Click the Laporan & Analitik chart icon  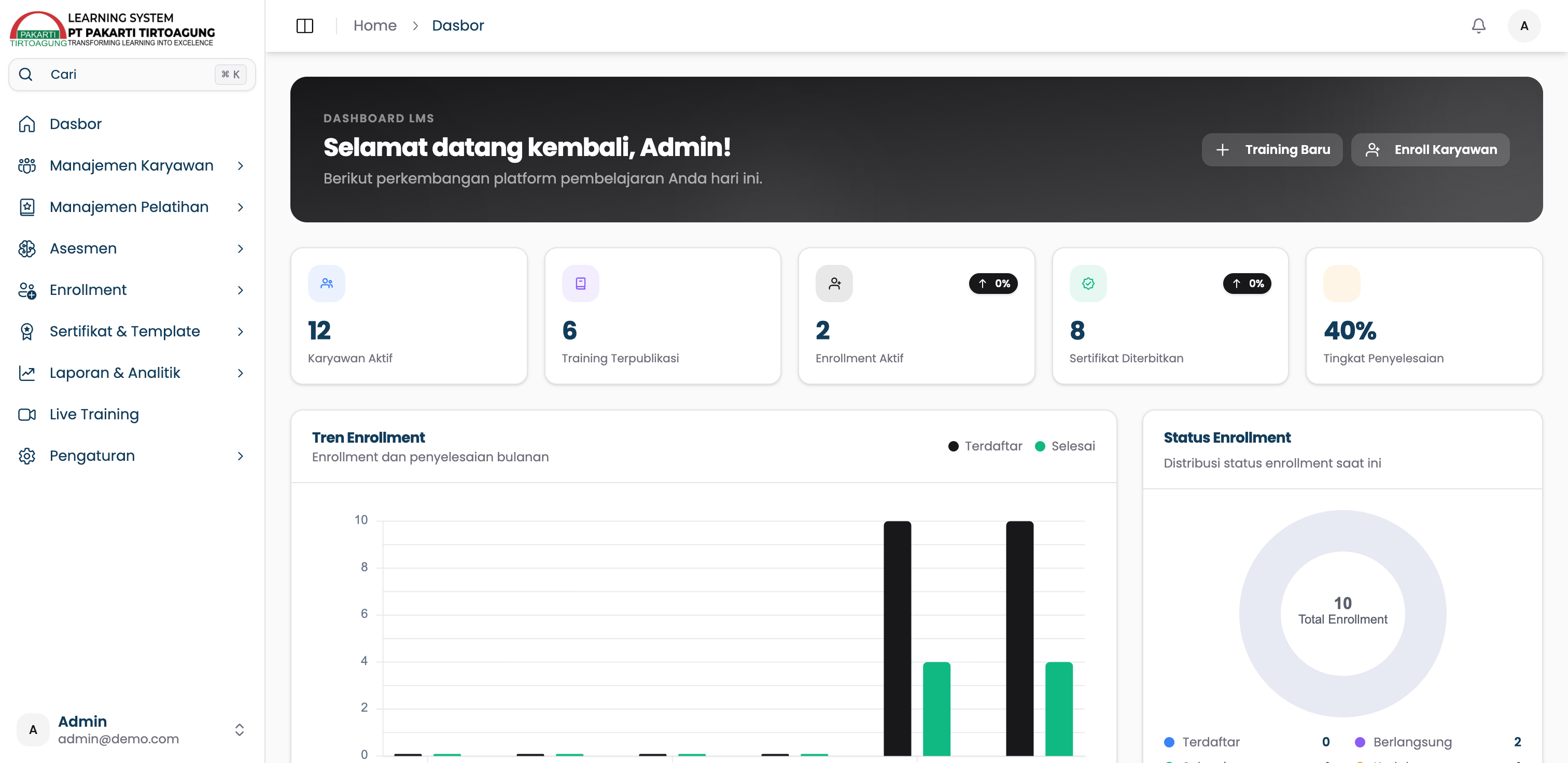(27, 373)
